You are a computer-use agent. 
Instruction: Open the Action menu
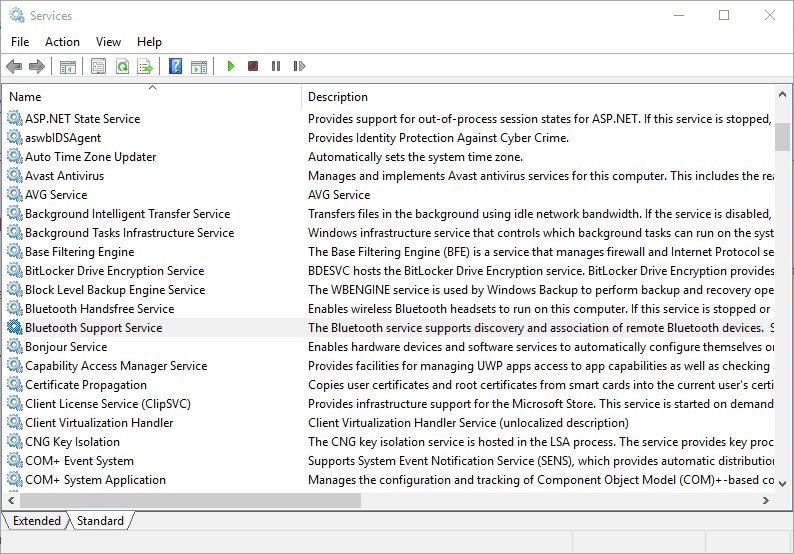(62, 42)
